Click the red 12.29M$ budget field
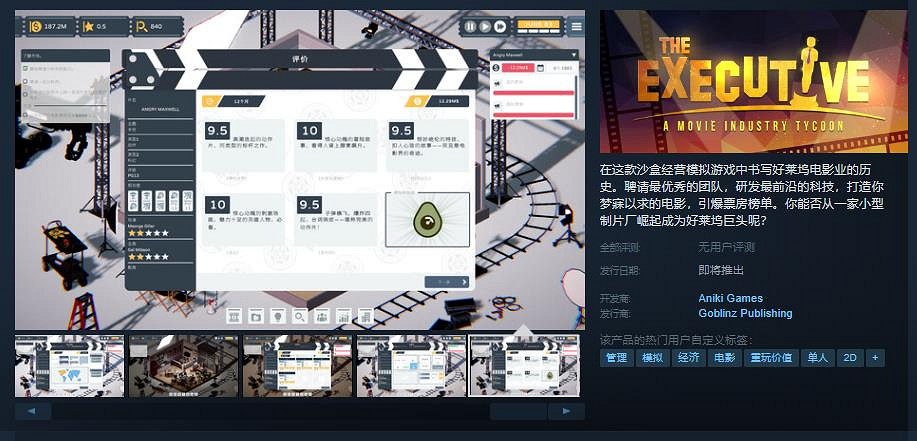917x441 pixels. pos(518,68)
